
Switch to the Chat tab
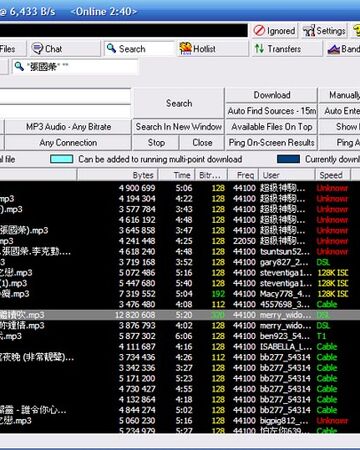pos(64,49)
